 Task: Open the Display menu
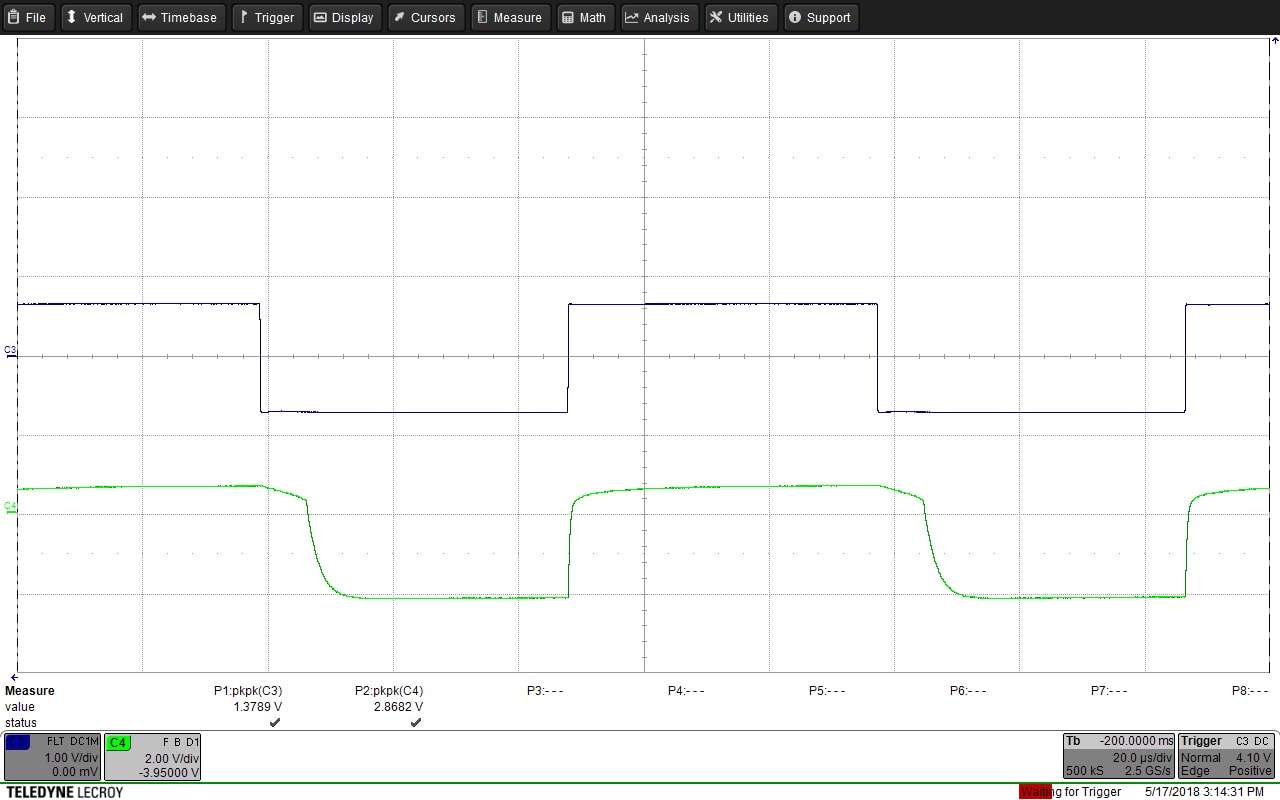345,17
